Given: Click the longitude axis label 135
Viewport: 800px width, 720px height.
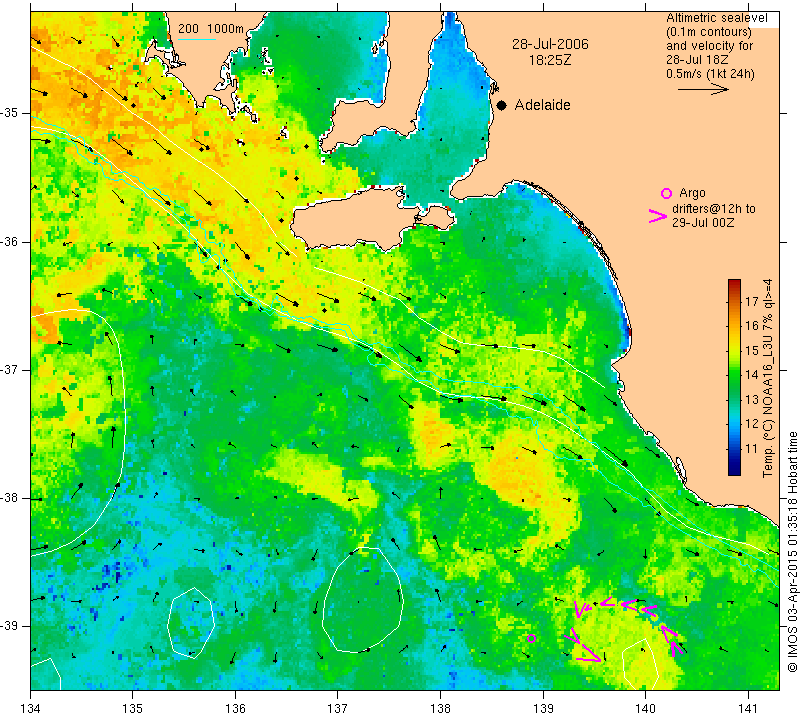Looking at the screenshot, I should (133, 709).
